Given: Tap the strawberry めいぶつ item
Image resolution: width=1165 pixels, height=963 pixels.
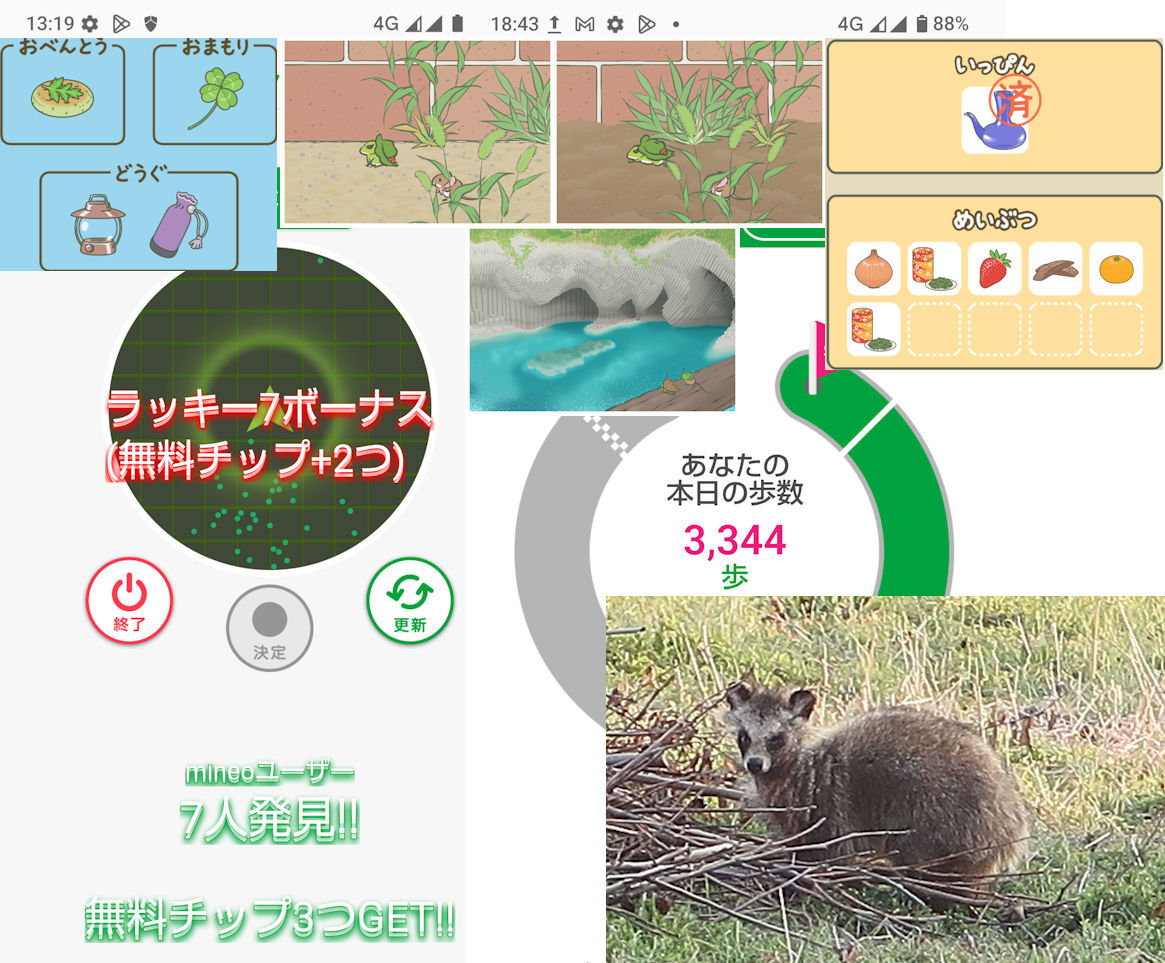Looking at the screenshot, I should pos(995,268).
